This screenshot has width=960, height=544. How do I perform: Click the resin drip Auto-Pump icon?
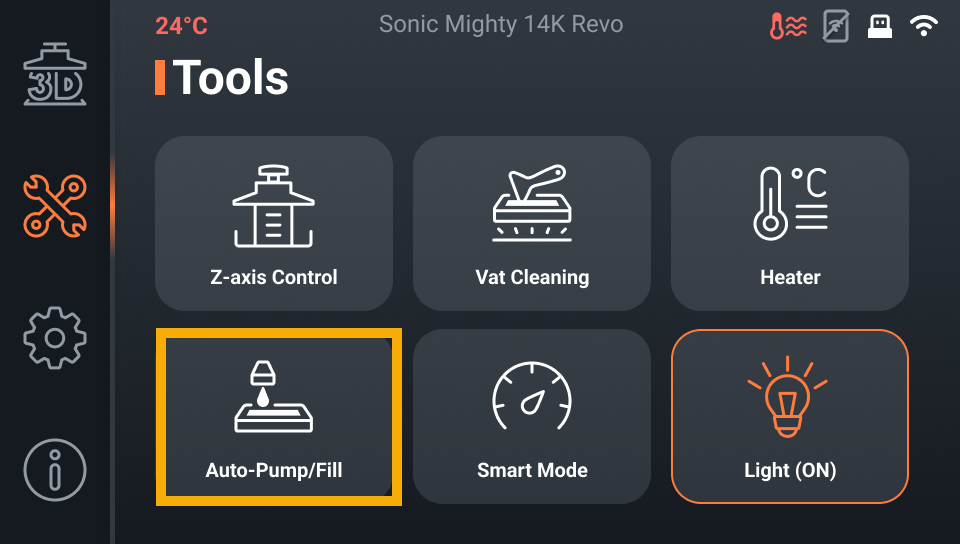pos(273,397)
